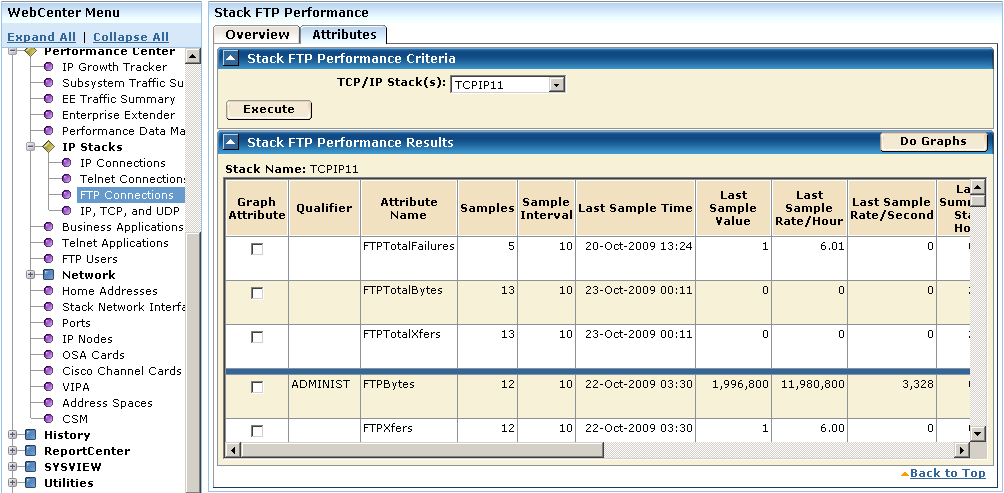The width and height of the screenshot is (1004, 493).
Task: Click the Business Applications bullet icon
Action: tap(49, 227)
